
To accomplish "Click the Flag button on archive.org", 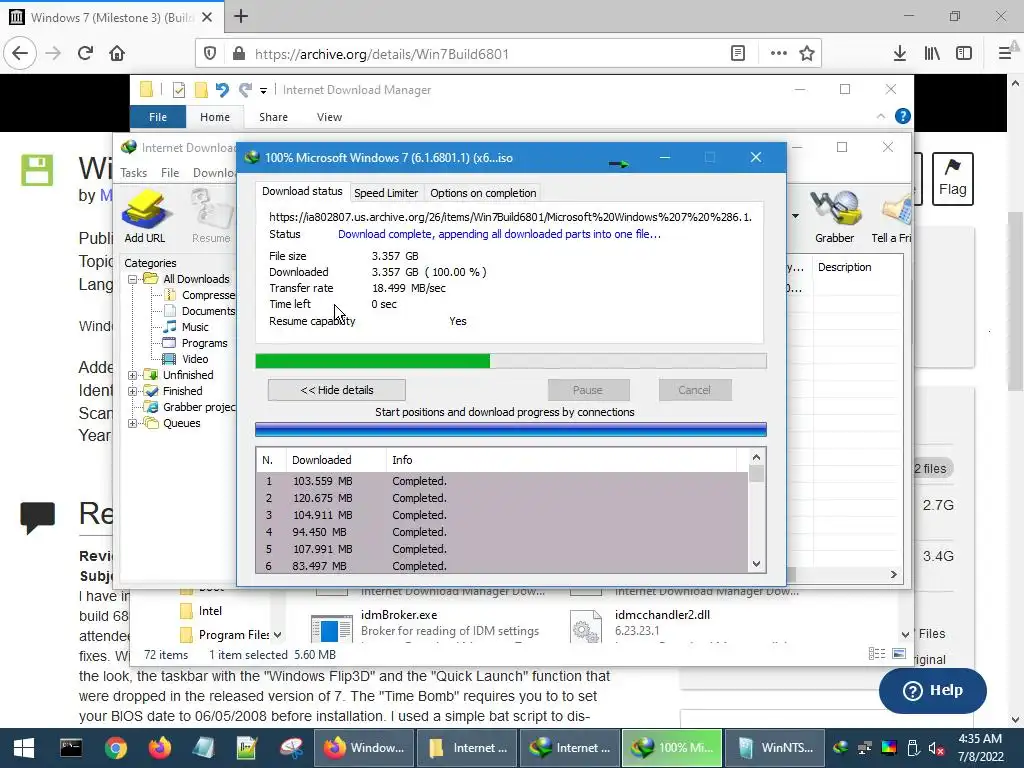I will click(x=952, y=179).
